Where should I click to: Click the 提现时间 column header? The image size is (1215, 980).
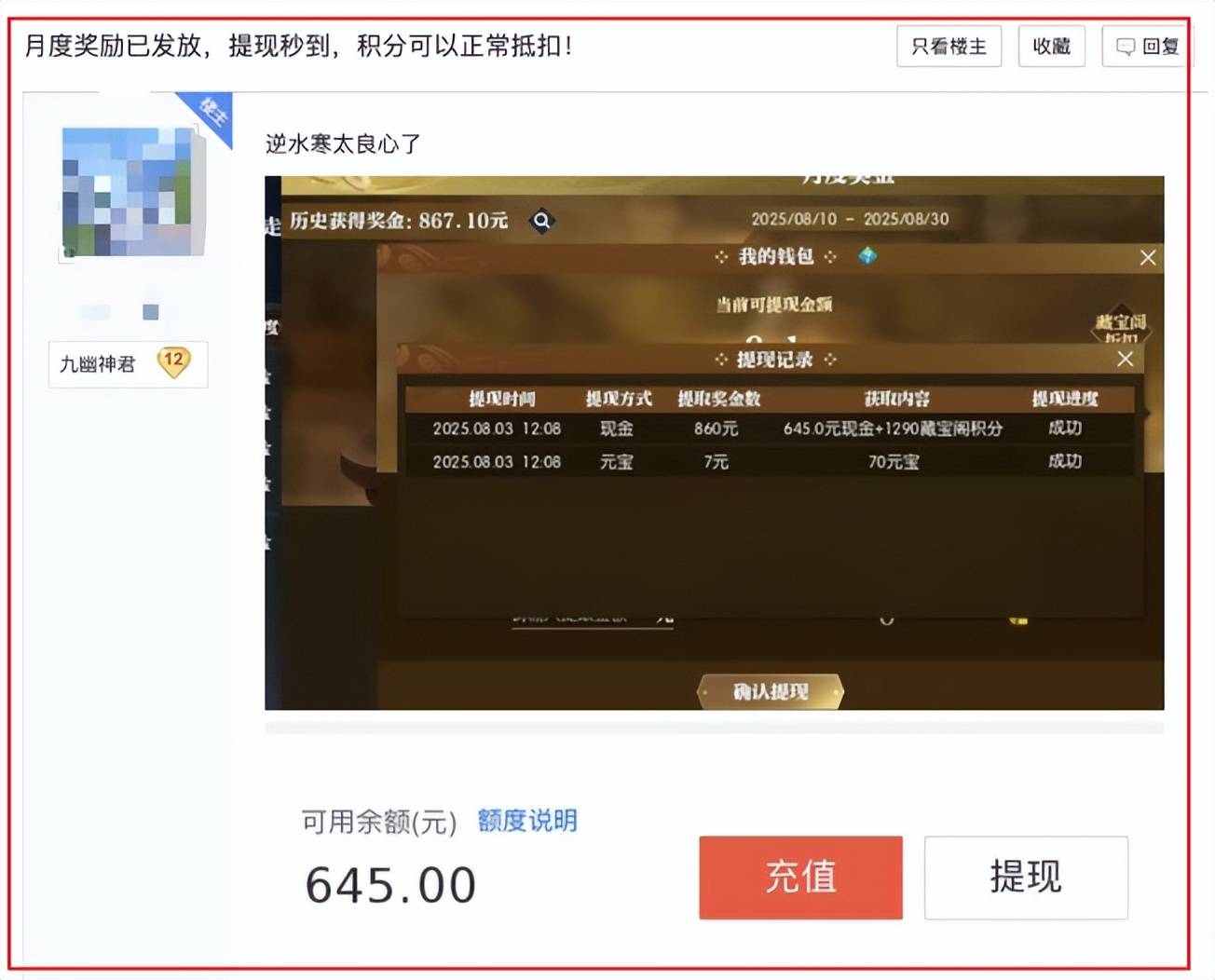(x=501, y=399)
